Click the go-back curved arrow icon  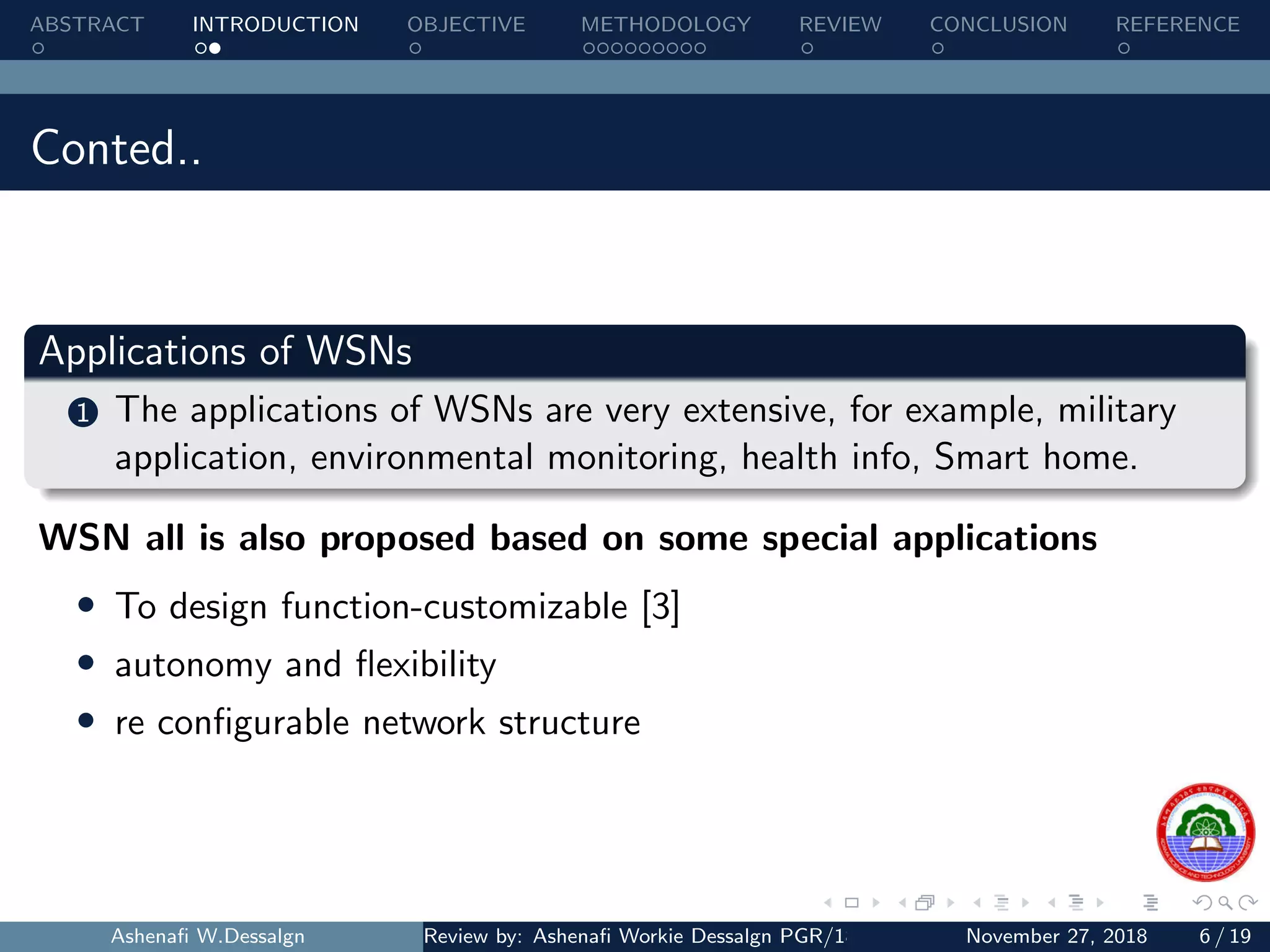[1202, 903]
